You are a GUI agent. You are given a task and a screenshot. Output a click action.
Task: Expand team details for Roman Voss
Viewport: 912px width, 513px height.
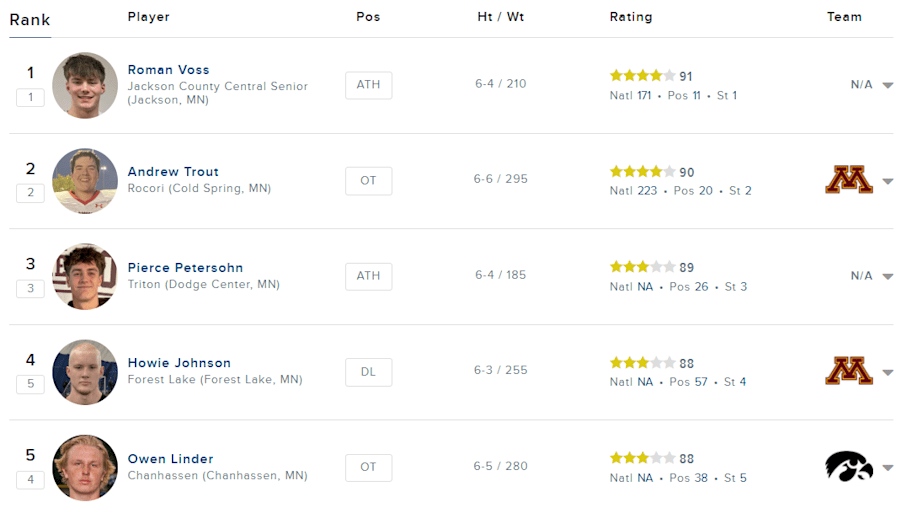coord(888,86)
